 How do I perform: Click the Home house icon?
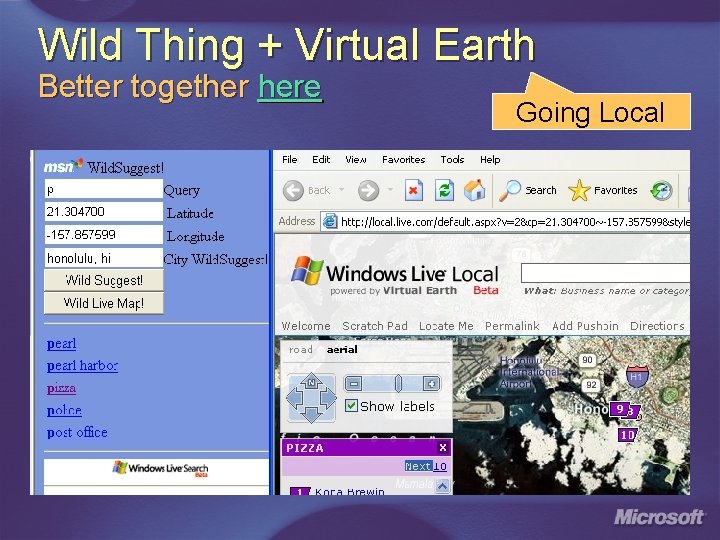point(475,190)
